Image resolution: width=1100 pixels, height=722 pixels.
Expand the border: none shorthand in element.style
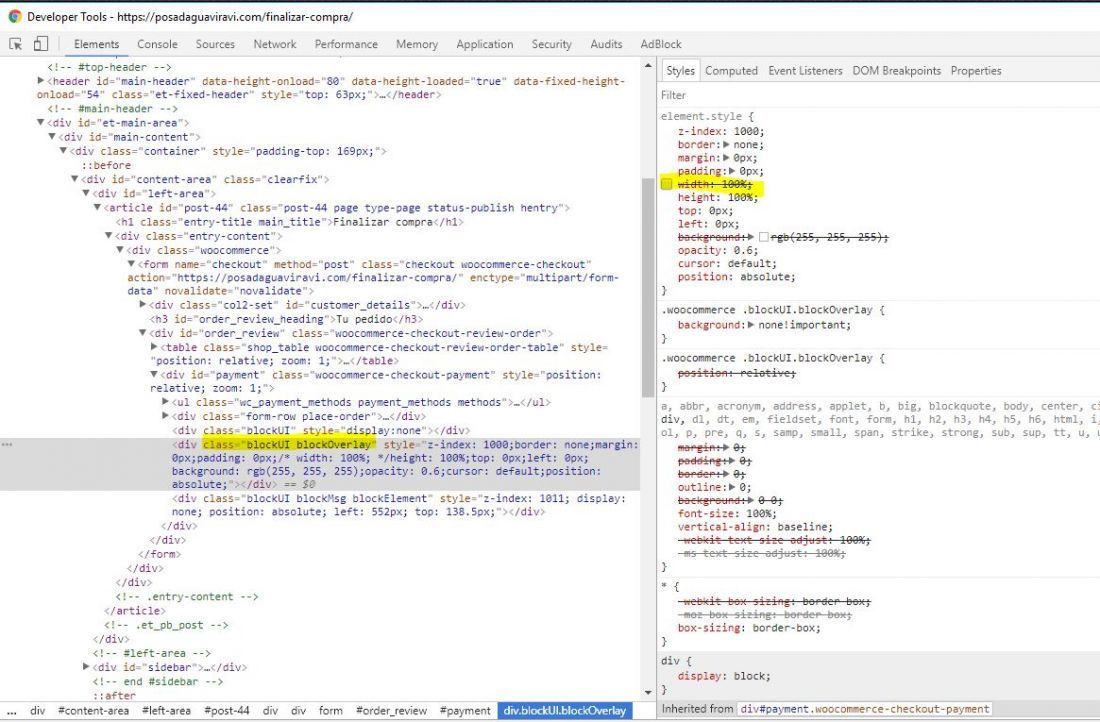tap(726, 145)
